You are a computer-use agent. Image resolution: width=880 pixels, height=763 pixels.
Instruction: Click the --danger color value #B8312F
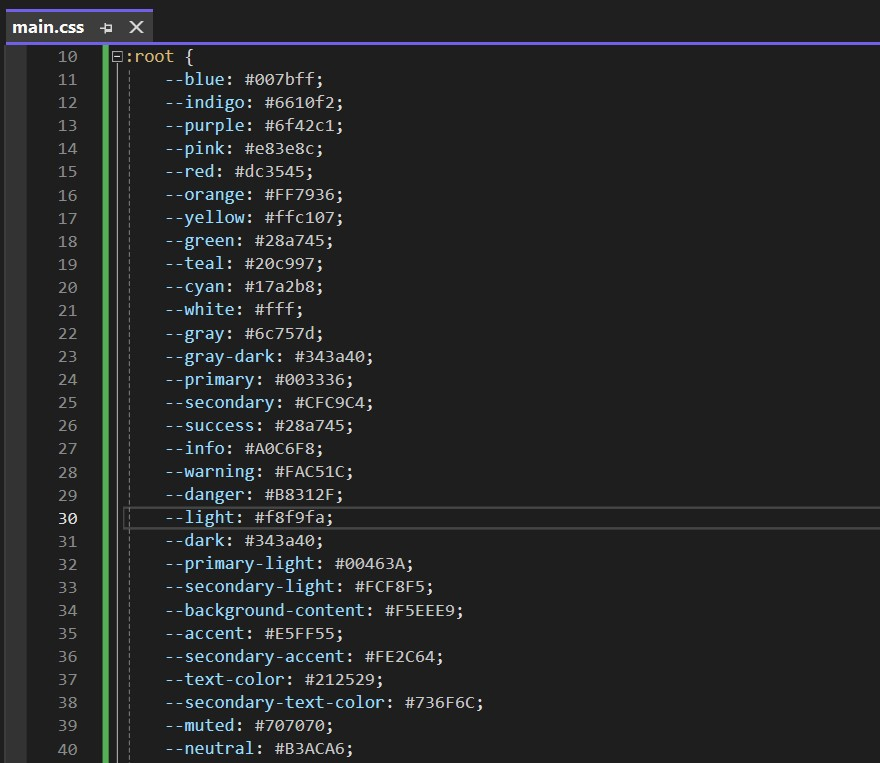click(x=302, y=494)
